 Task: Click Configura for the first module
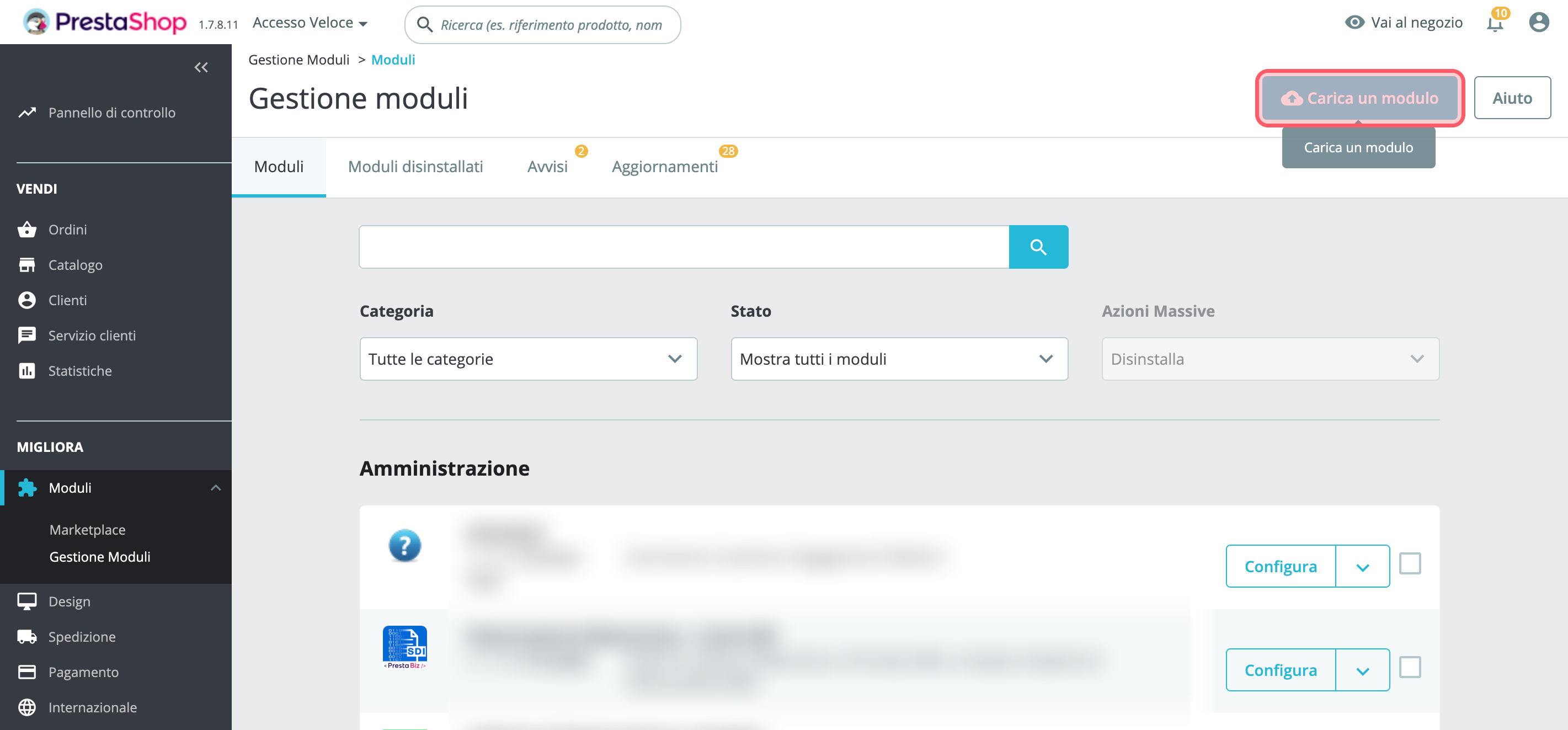pos(1281,567)
